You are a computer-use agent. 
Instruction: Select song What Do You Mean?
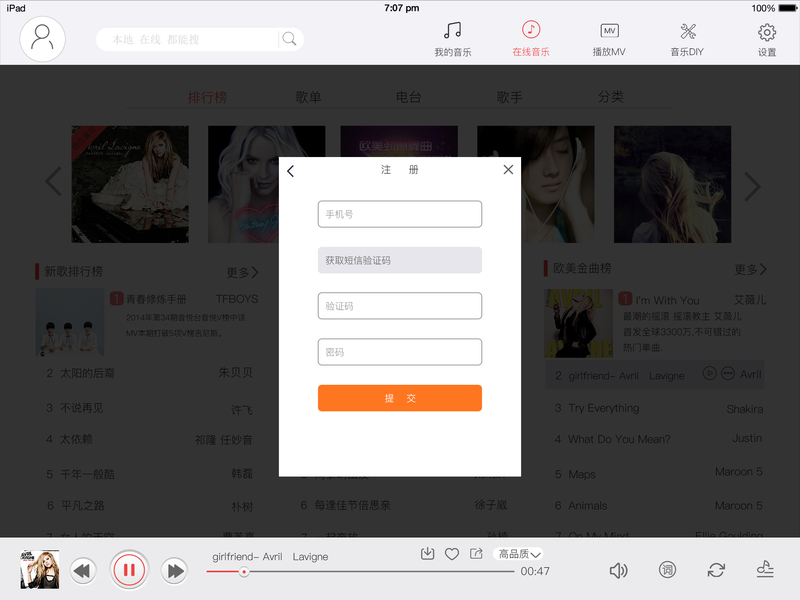click(619, 439)
